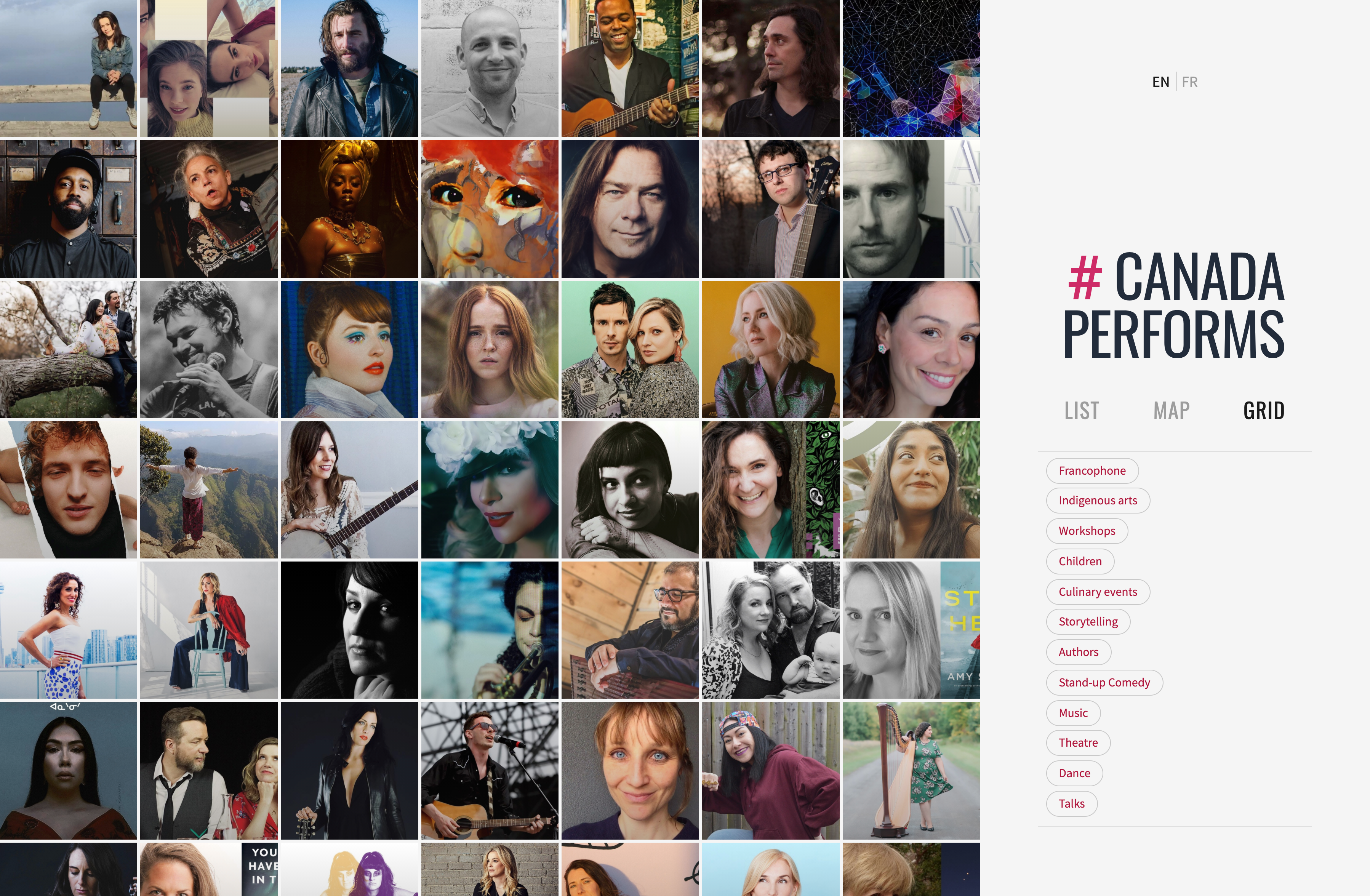Open the harp player thumbnail
This screenshot has height=896, width=1370.
911,771
